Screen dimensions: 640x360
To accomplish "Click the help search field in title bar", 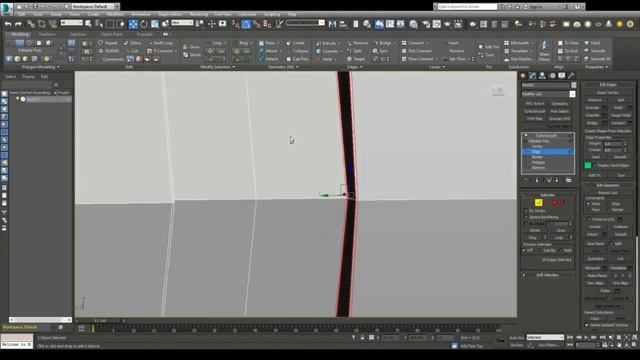I will (x=467, y=7).
